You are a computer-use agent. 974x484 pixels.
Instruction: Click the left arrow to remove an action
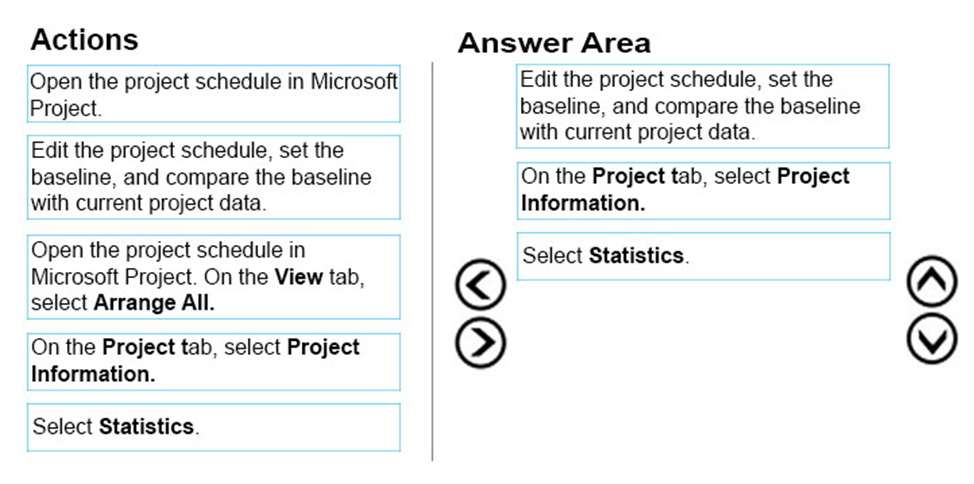tap(480, 285)
